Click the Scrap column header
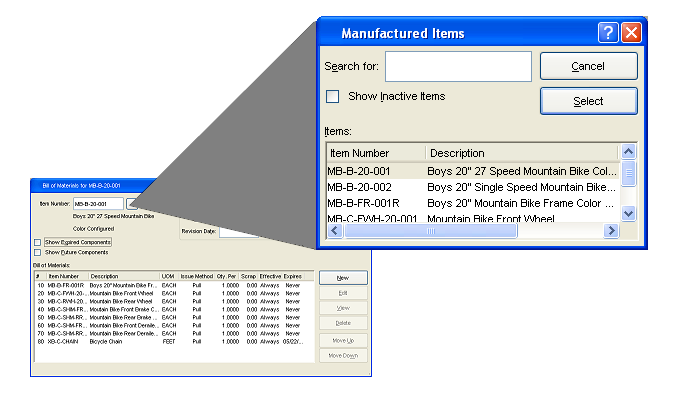 pyautogui.click(x=248, y=276)
